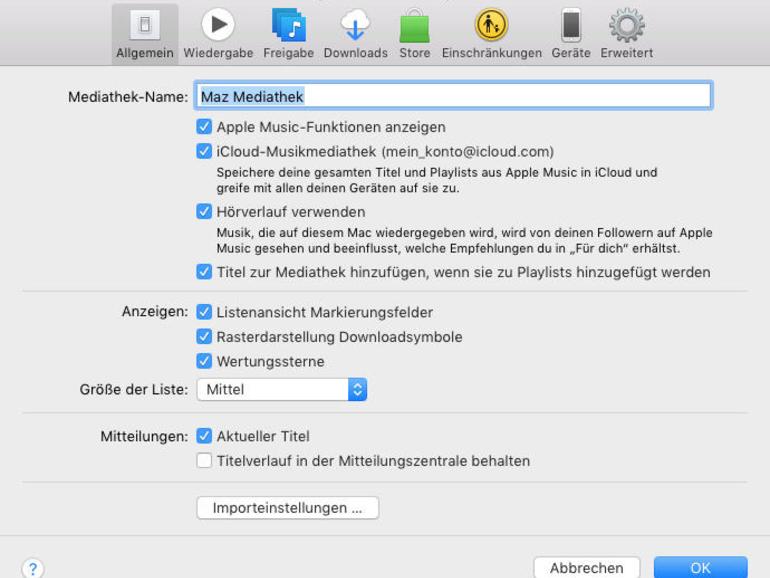The height and width of the screenshot is (578, 770).
Task: Disable Aktueller Titel notification checkbox
Action: (204, 436)
